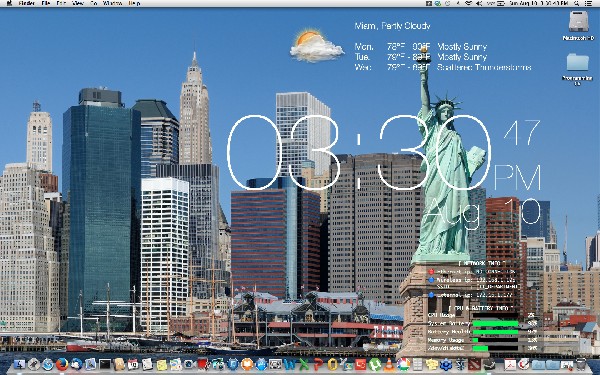Open VLC media player cone icon
The height and width of the screenshot is (375, 600).
(x=389, y=365)
